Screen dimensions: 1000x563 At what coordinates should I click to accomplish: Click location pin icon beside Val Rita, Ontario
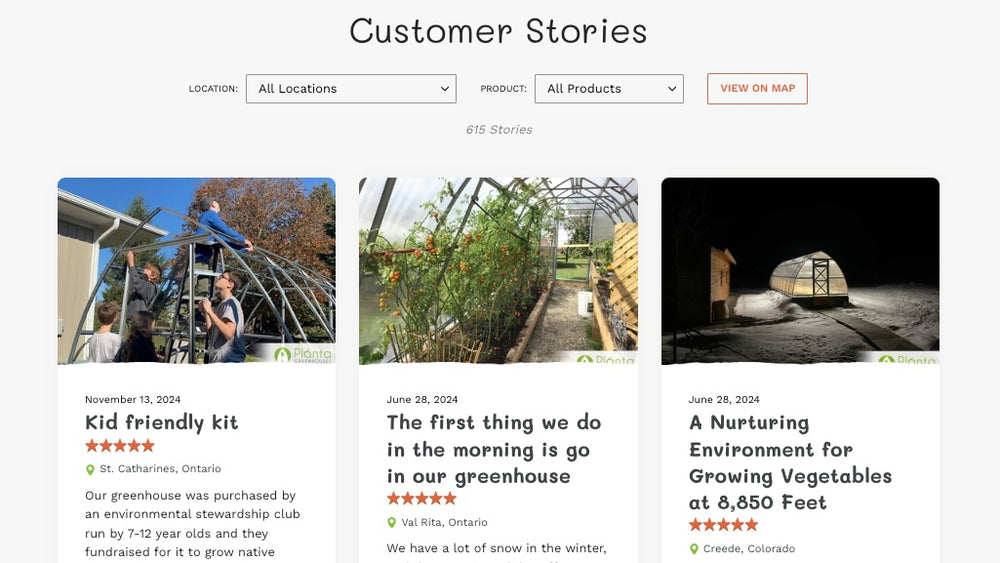click(392, 523)
